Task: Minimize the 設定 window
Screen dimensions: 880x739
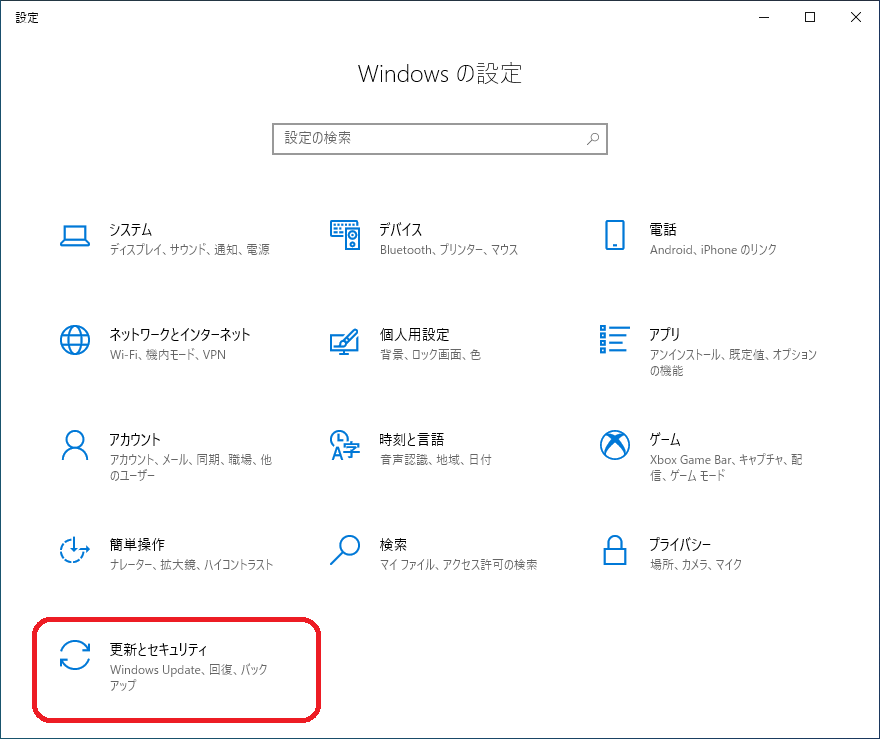Action: 764,17
